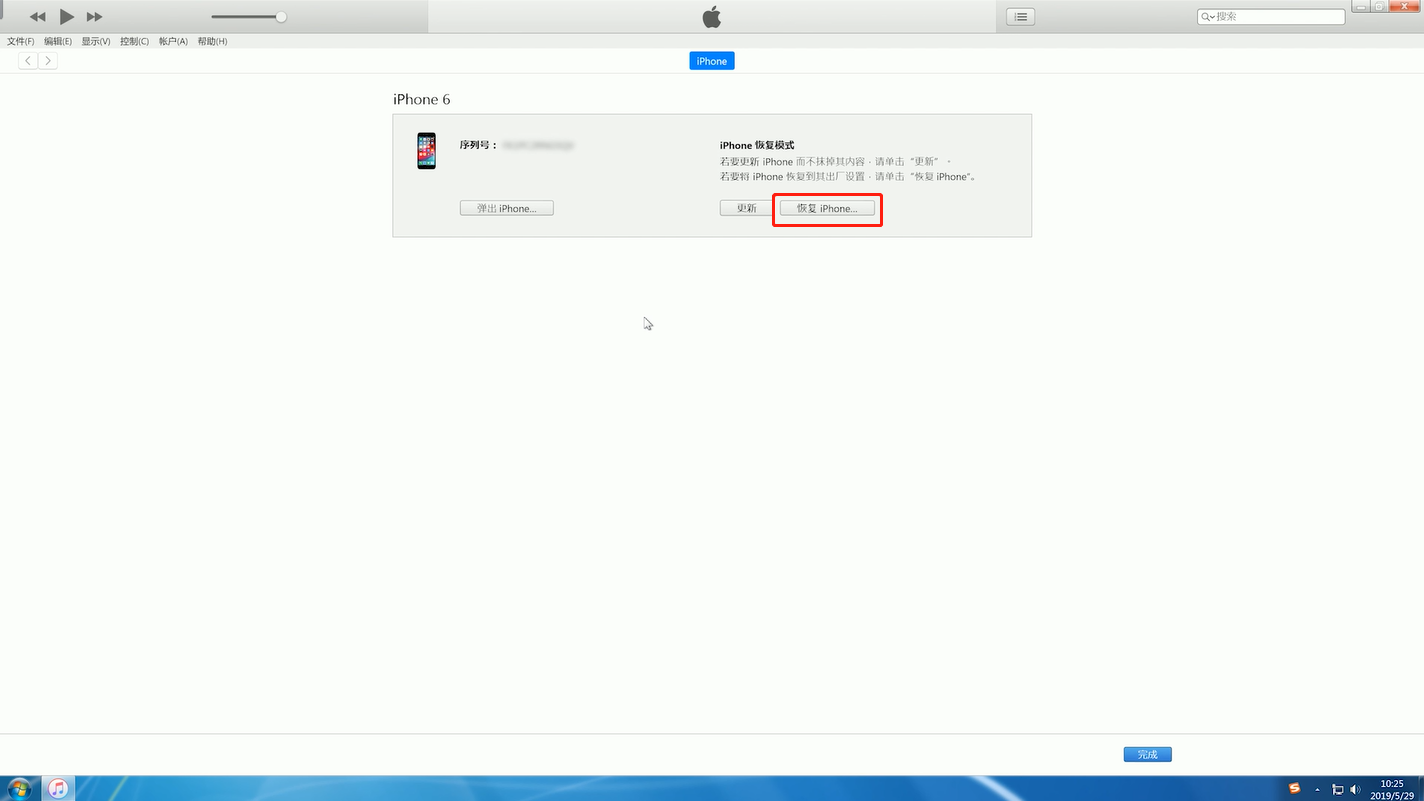Click the taskbar clock showing 10:25
The image size is (1424, 801).
1391,789
